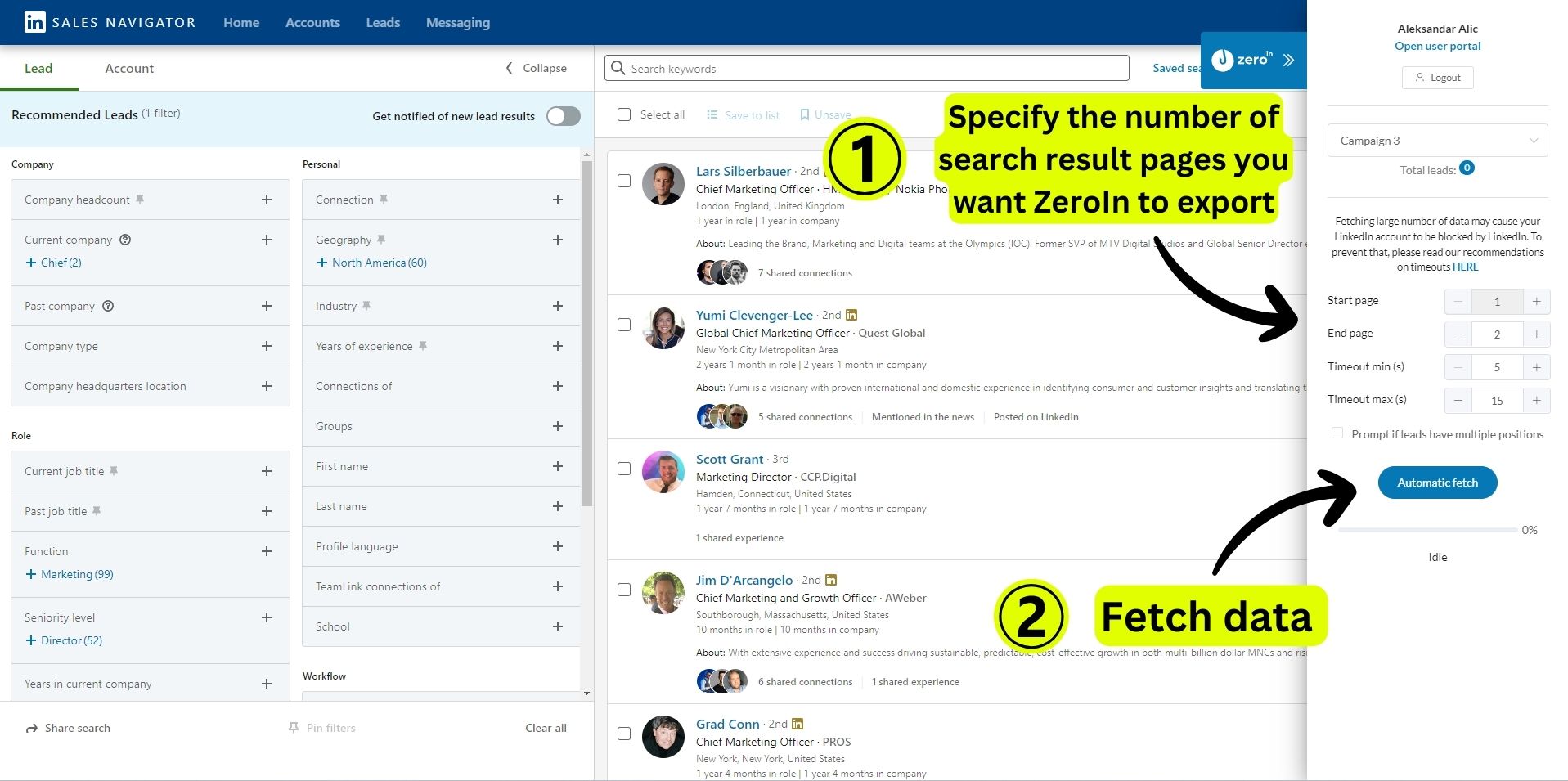Viewport: 1568px width, 781px height.
Task: Expand the Company headcount filter
Action: (267, 200)
